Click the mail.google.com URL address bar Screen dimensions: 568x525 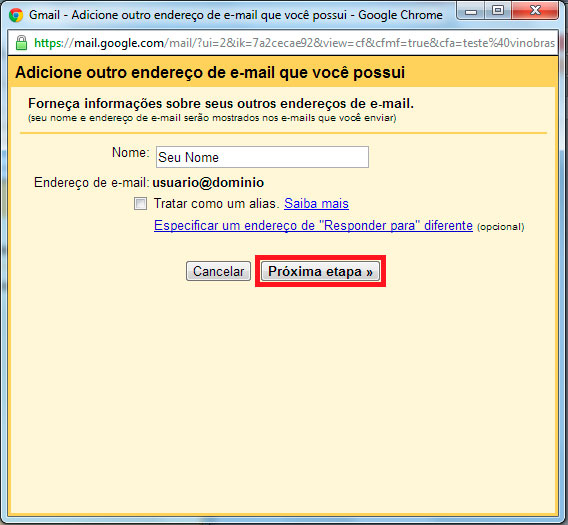click(294, 43)
